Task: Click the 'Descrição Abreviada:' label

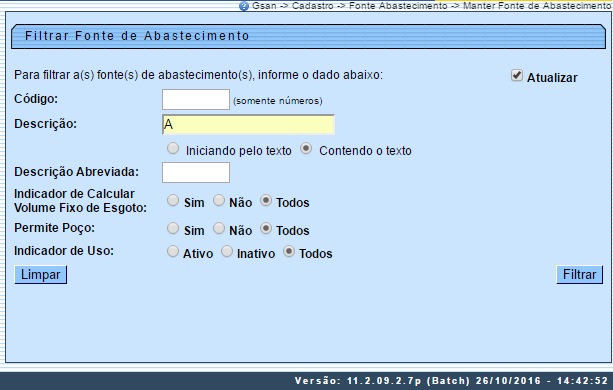Action: pyautogui.click(x=77, y=172)
